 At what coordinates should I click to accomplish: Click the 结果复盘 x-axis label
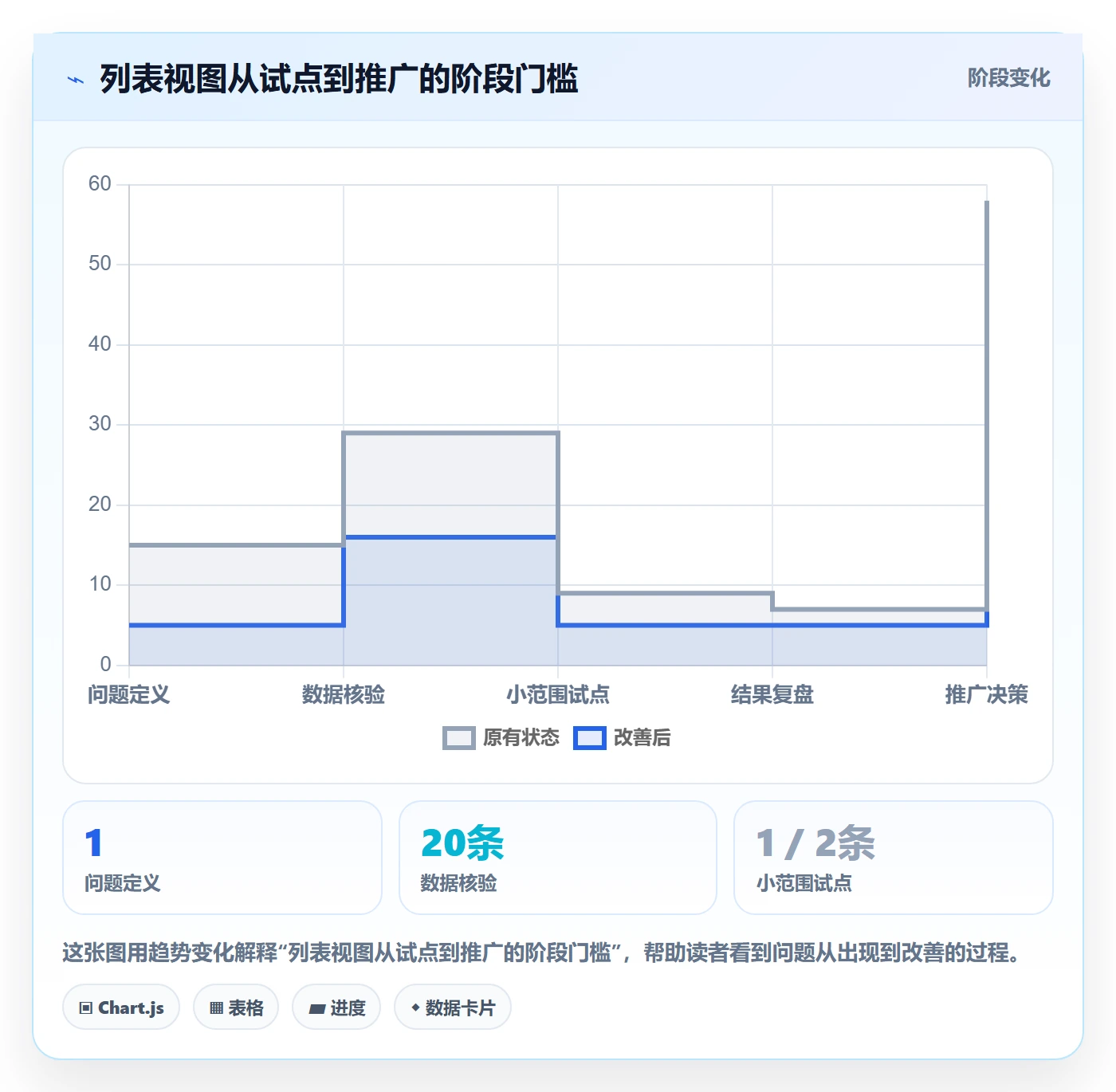coord(772,695)
